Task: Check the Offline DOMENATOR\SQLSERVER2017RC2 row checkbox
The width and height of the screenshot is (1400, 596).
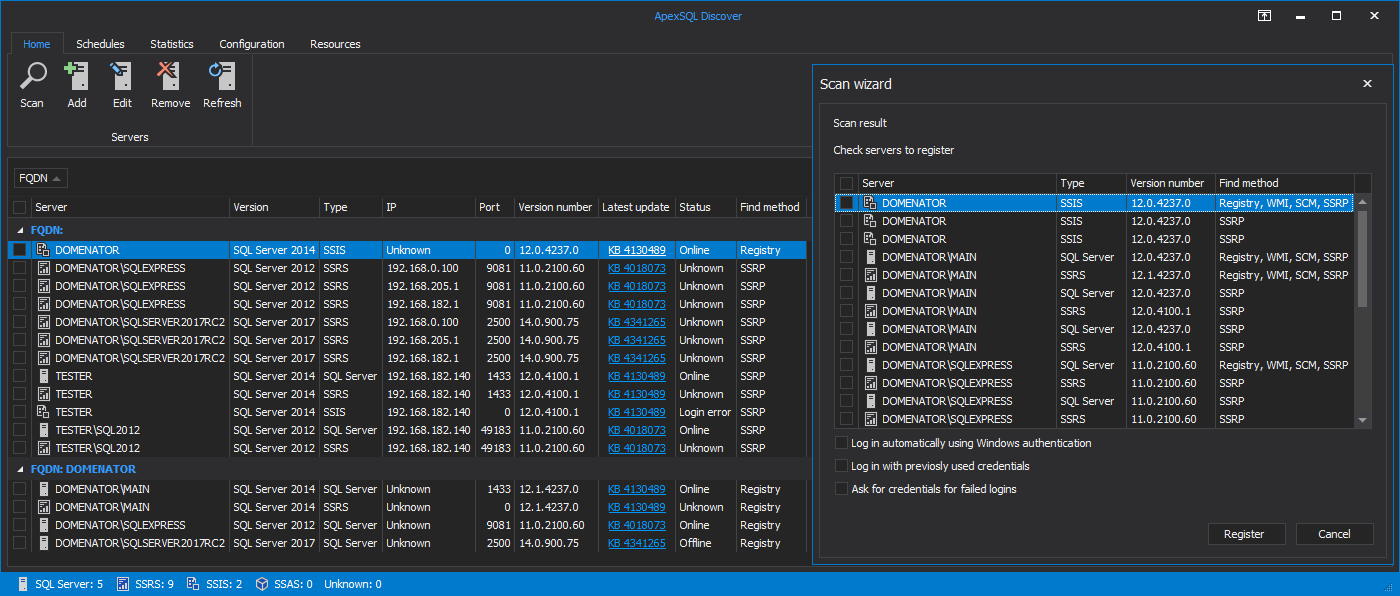Action: click(x=20, y=543)
